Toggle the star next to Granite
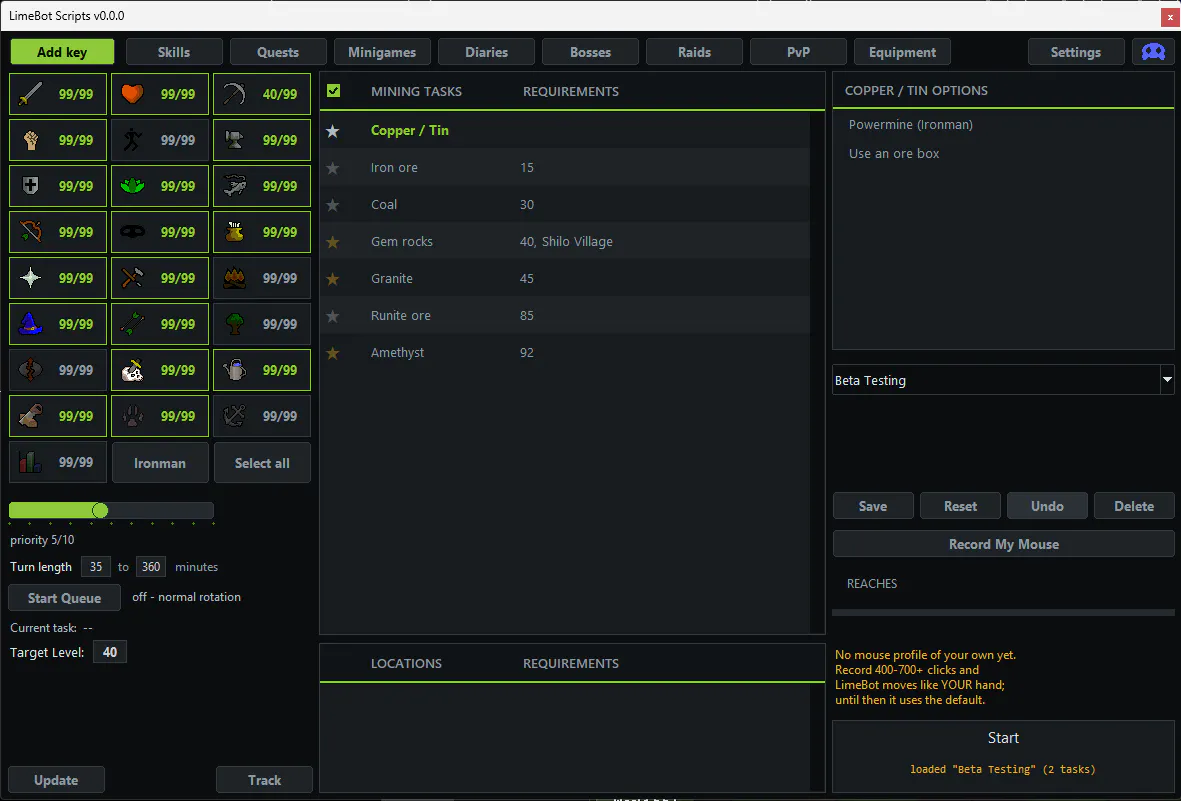This screenshot has width=1181, height=801. coord(332,279)
